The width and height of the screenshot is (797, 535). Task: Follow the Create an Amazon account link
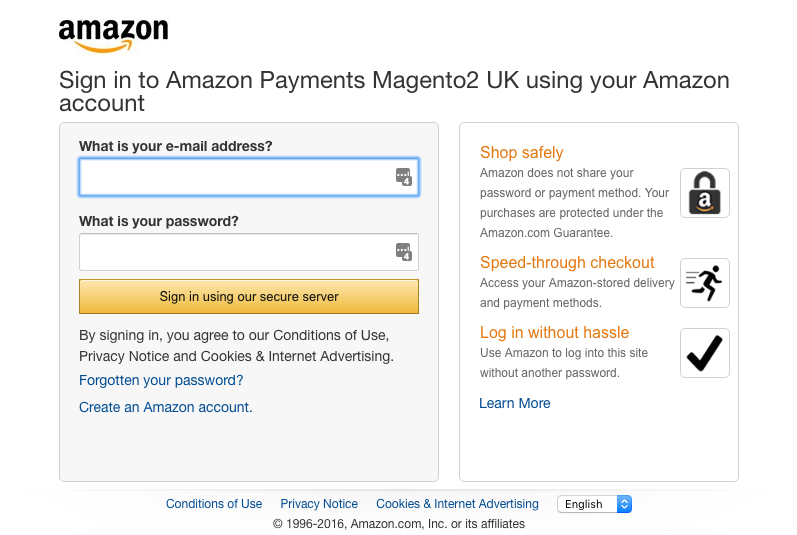pos(166,407)
